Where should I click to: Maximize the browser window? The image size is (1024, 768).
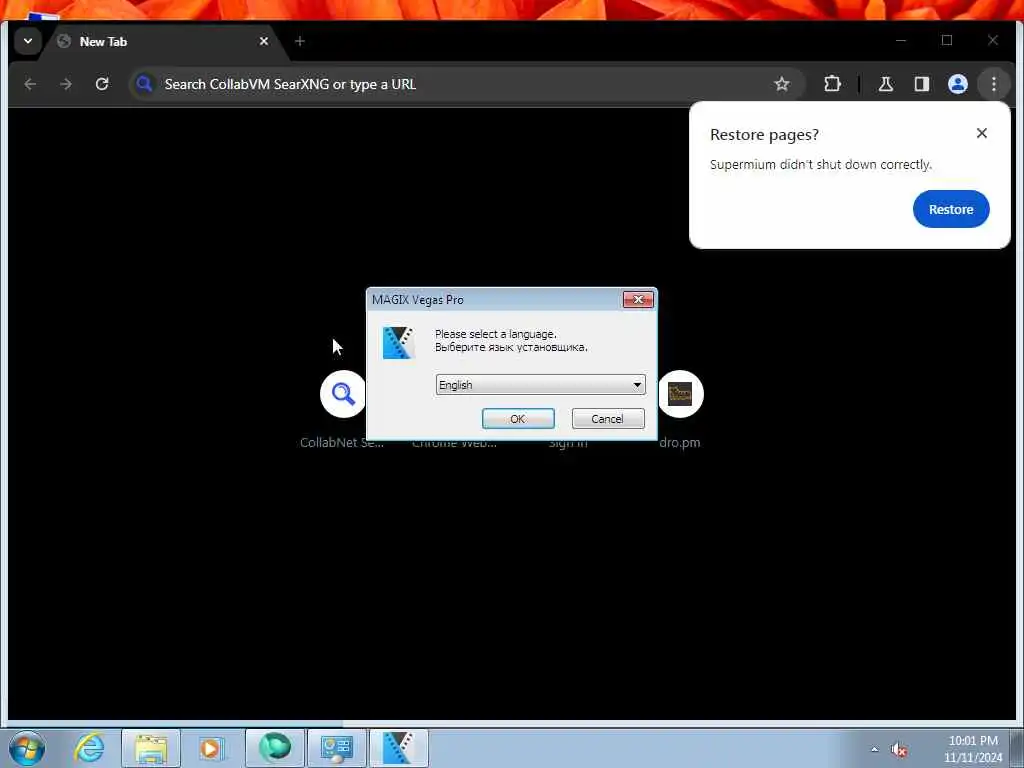(x=947, y=40)
